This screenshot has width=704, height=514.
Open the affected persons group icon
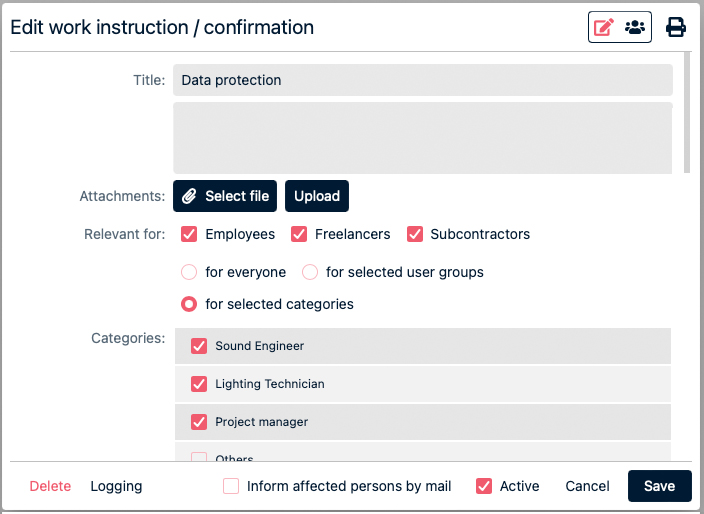click(635, 27)
